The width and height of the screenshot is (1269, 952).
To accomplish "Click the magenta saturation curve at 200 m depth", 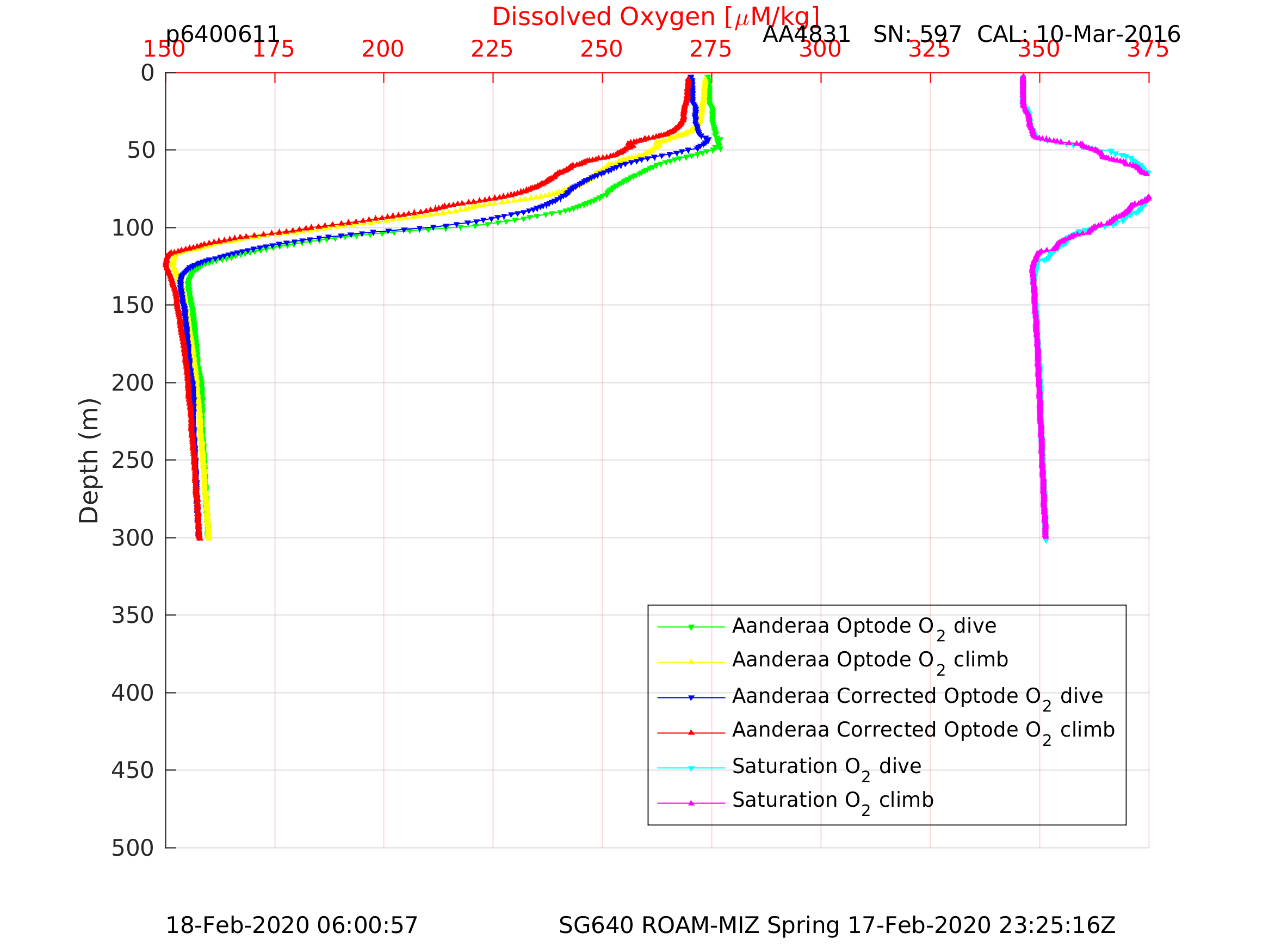I will click(x=1039, y=383).
